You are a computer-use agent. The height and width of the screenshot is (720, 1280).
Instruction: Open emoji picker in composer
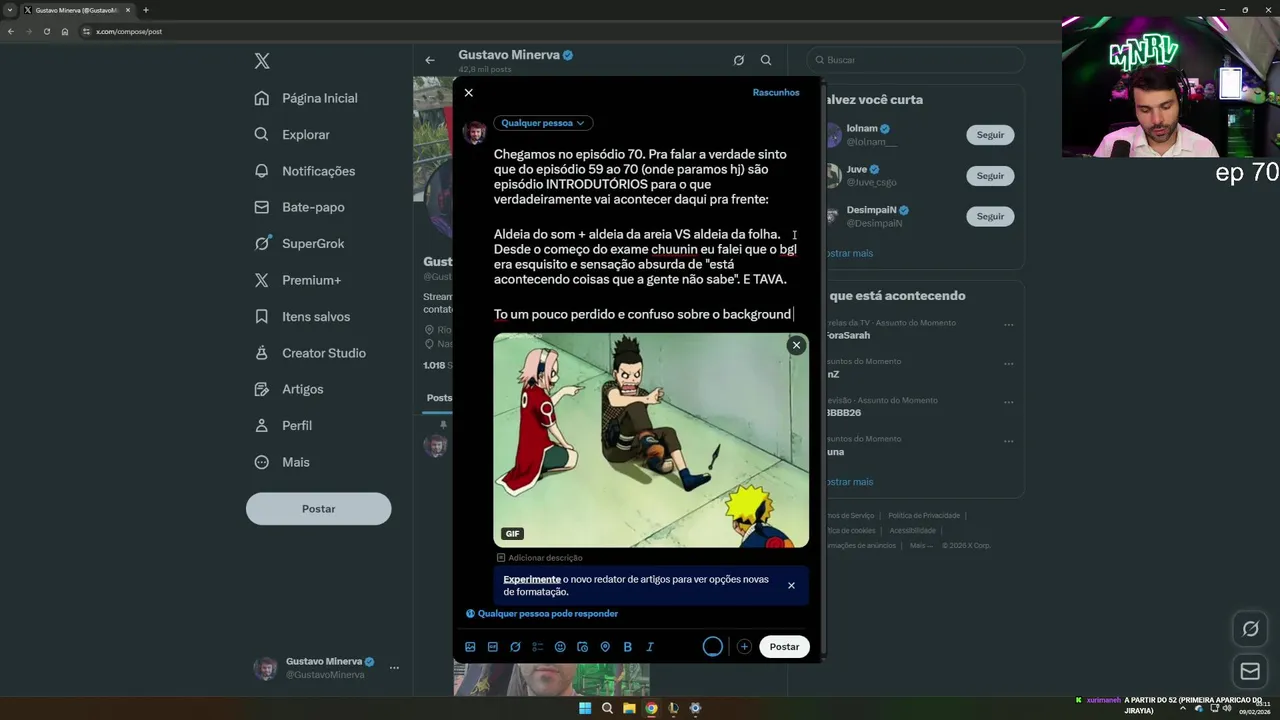pyautogui.click(x=560, y=647)
